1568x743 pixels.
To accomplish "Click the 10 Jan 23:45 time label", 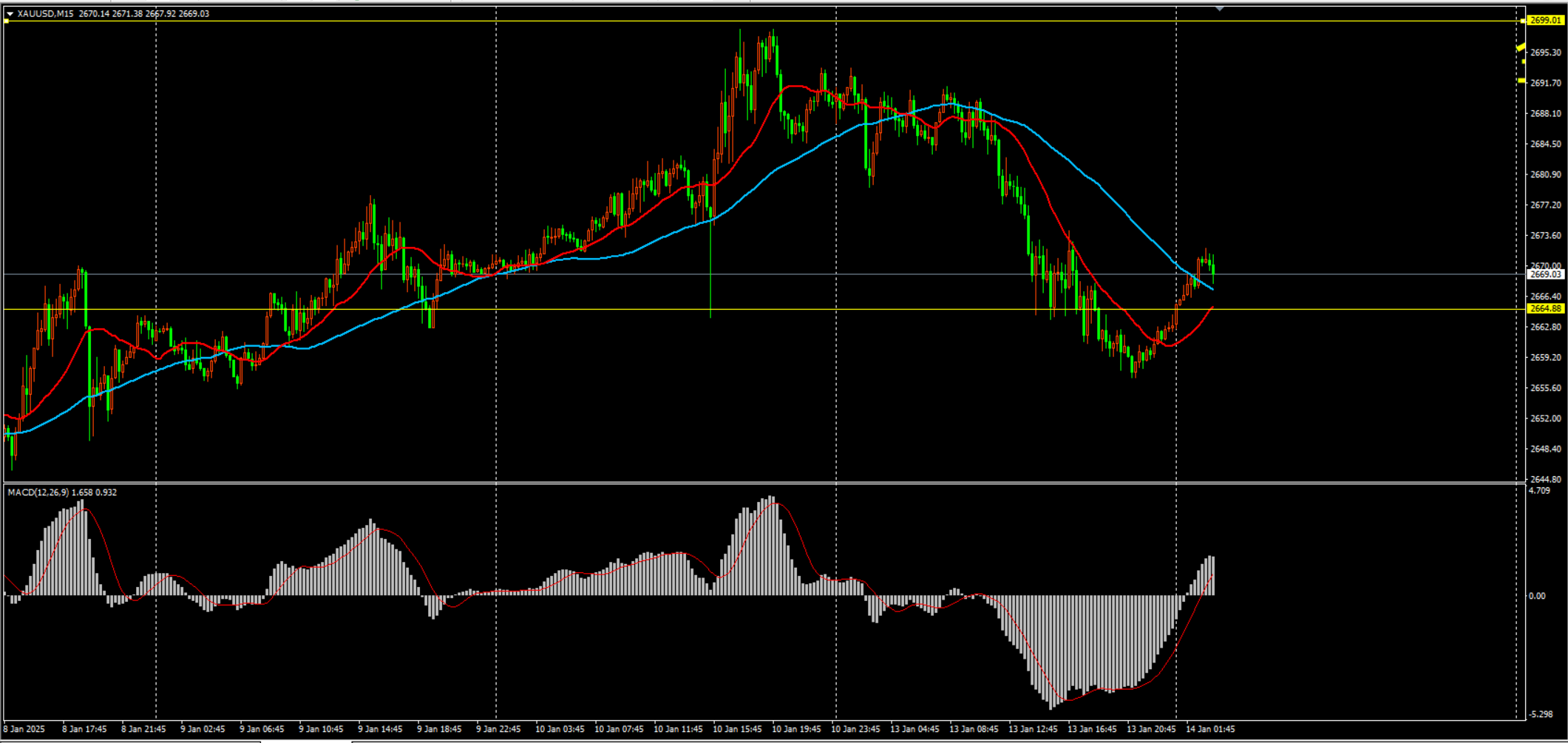I will coord(855,729).
